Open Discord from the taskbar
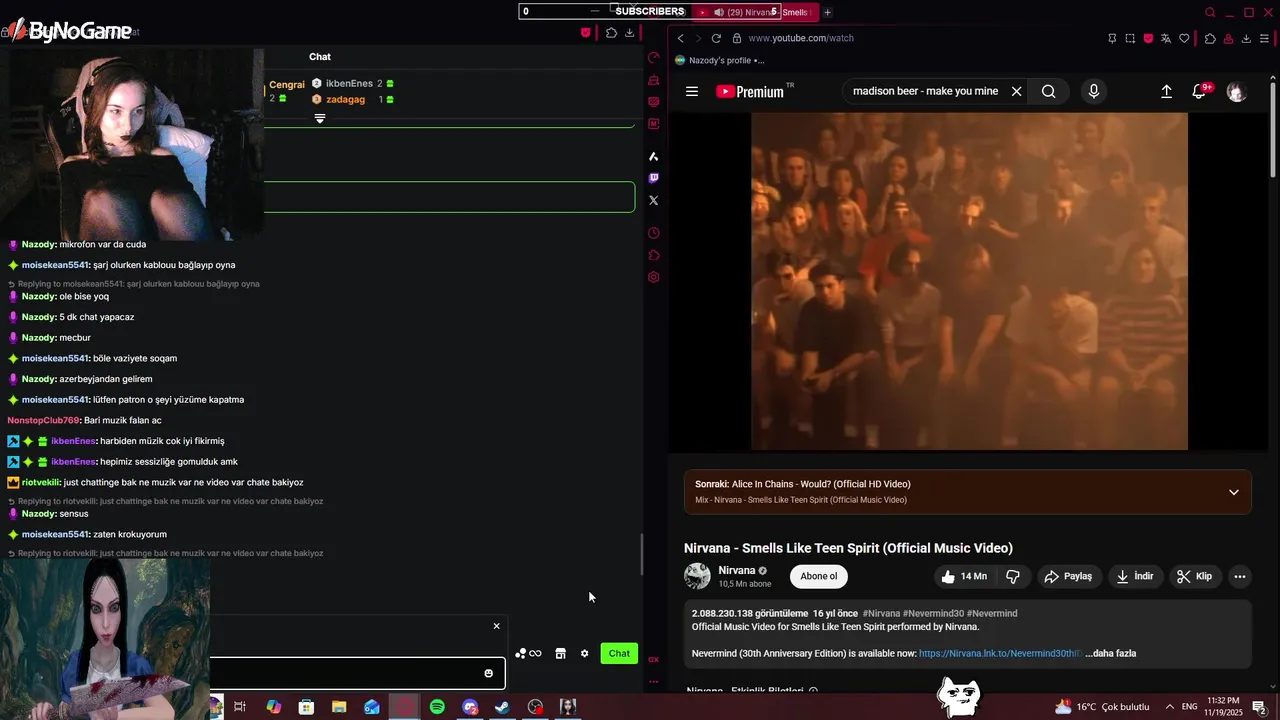The width and height of the screenshot is (1280, 720). pos(470,707)
